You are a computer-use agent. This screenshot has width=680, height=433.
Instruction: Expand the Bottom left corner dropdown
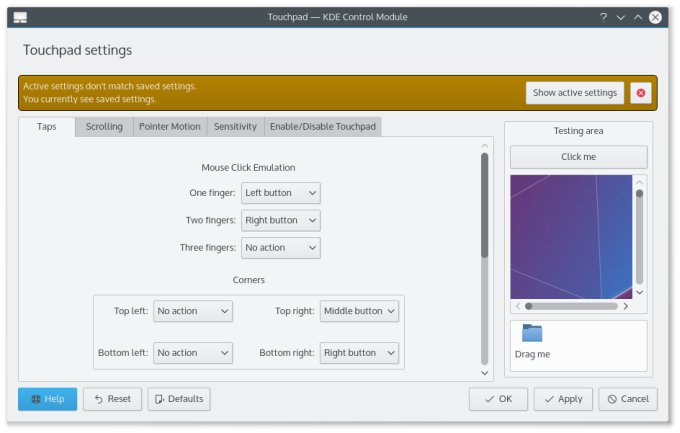pyautogui.click(x=193, y=353)
